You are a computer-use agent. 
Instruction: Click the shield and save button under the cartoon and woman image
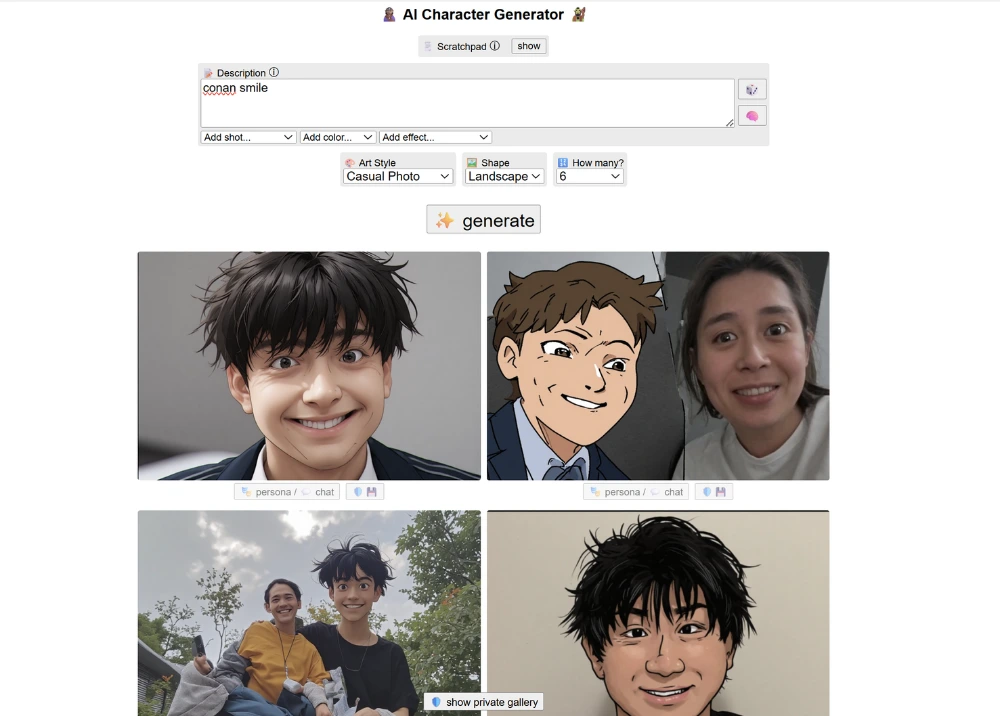(x=714, y=492)
